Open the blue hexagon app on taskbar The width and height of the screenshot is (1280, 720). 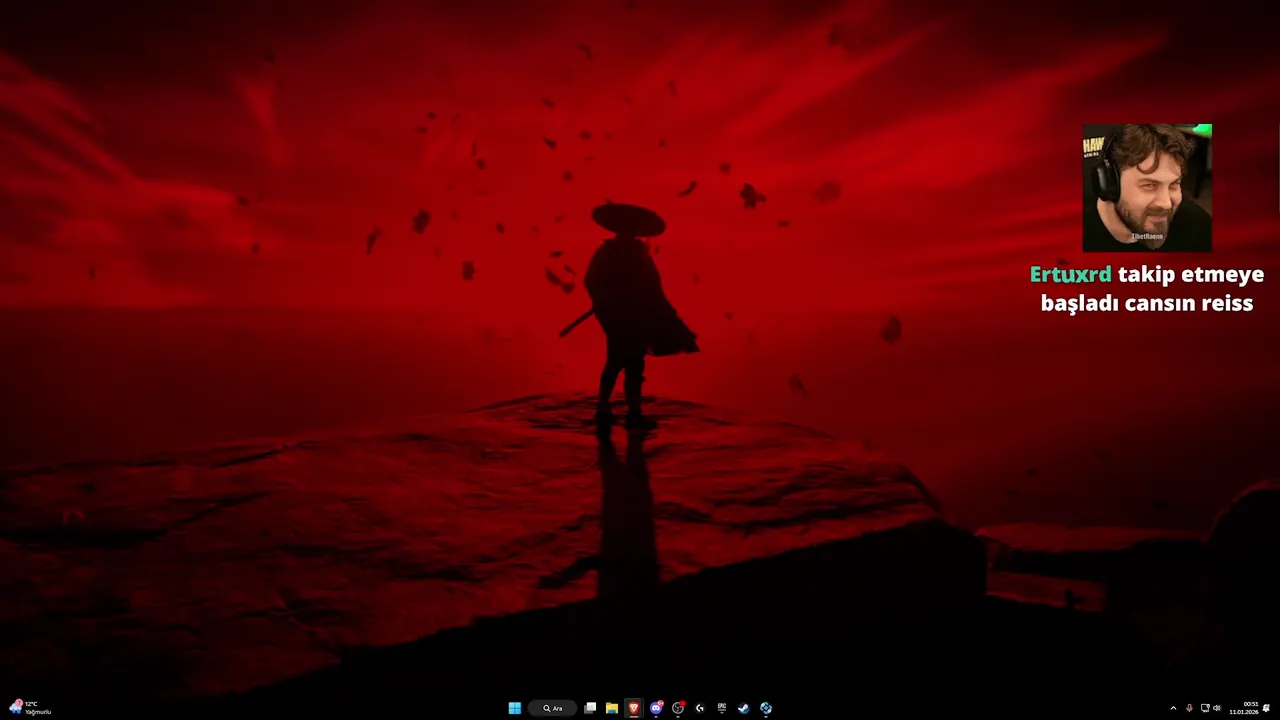click(766, 708)
